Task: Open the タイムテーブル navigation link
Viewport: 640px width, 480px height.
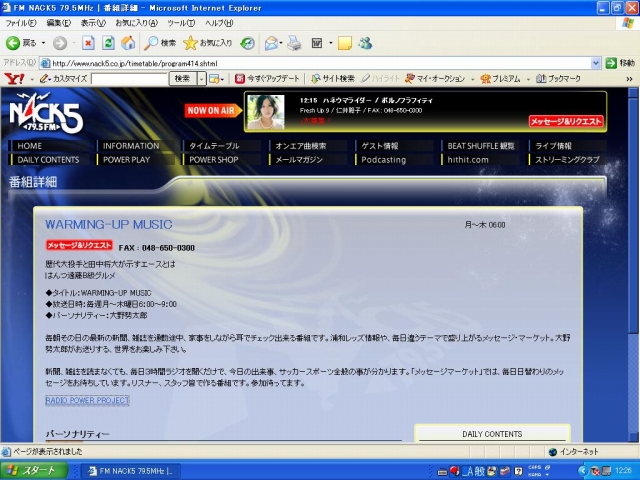Action: point(214,146)
